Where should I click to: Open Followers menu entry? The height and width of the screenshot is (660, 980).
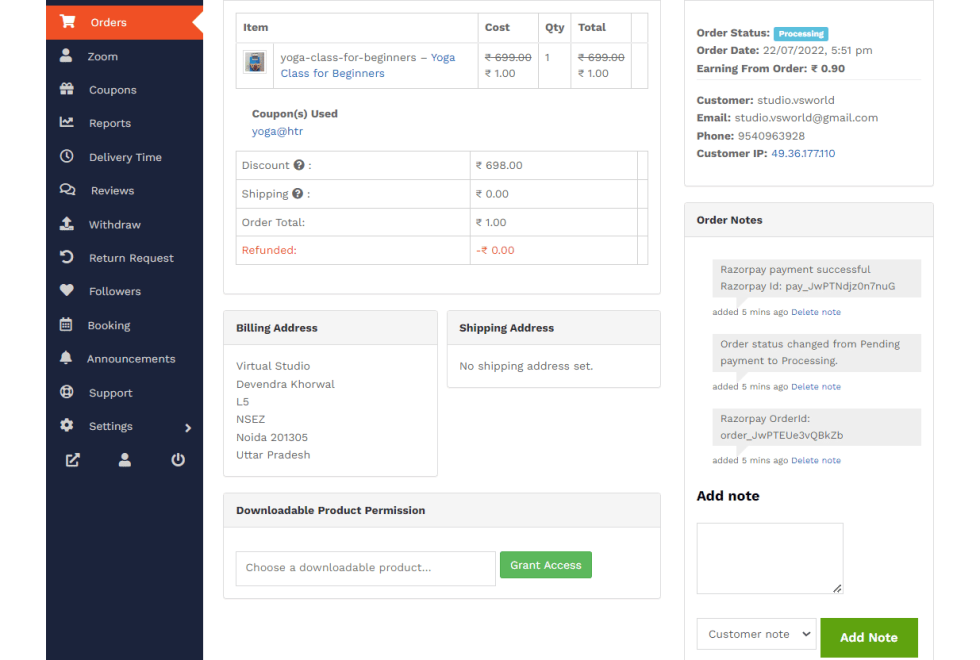(x=124, y=291)
